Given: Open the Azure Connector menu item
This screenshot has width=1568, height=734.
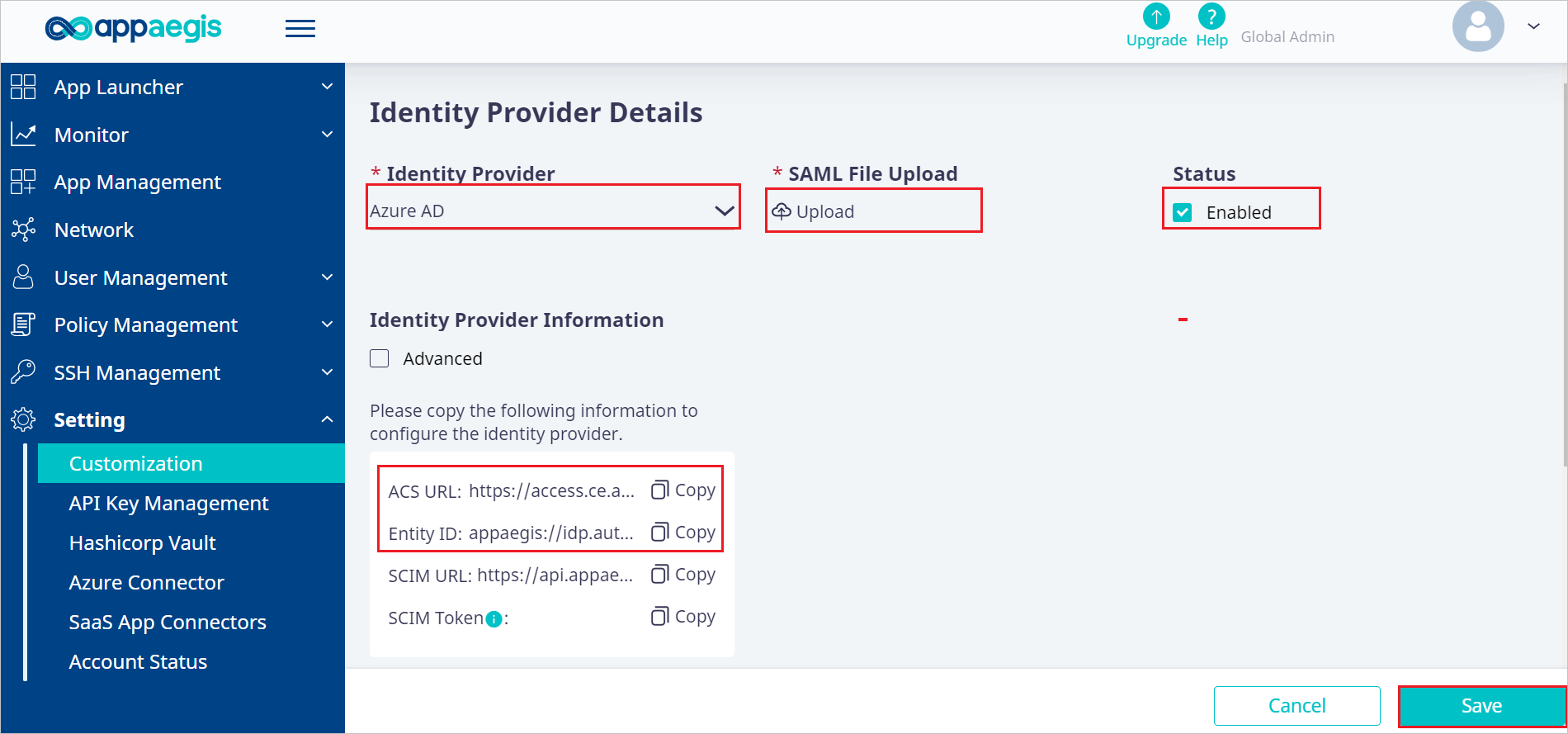Looking at the screenshot, I should click(146, 582).
